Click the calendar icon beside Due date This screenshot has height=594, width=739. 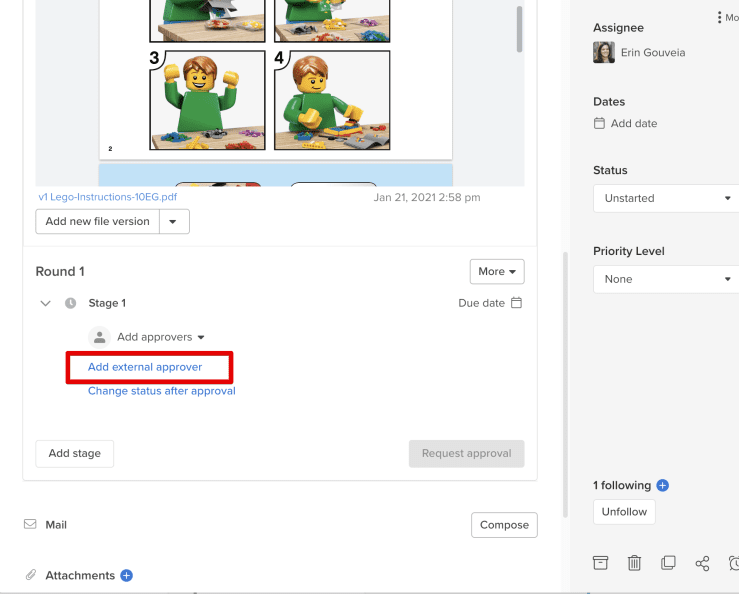coord(517,303)
